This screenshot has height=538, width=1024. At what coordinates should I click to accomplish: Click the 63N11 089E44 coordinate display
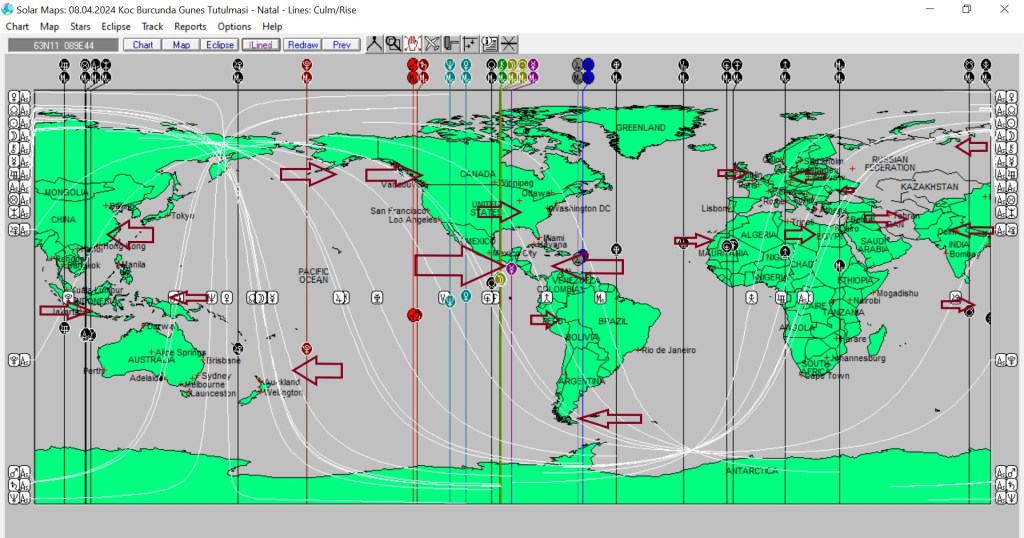pyautogui.click(x=62, y=45)
